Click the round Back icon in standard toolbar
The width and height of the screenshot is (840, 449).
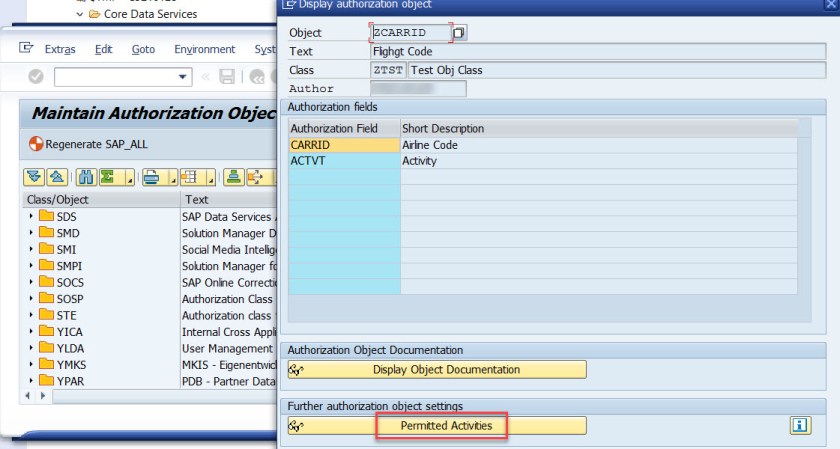point(257,77)
